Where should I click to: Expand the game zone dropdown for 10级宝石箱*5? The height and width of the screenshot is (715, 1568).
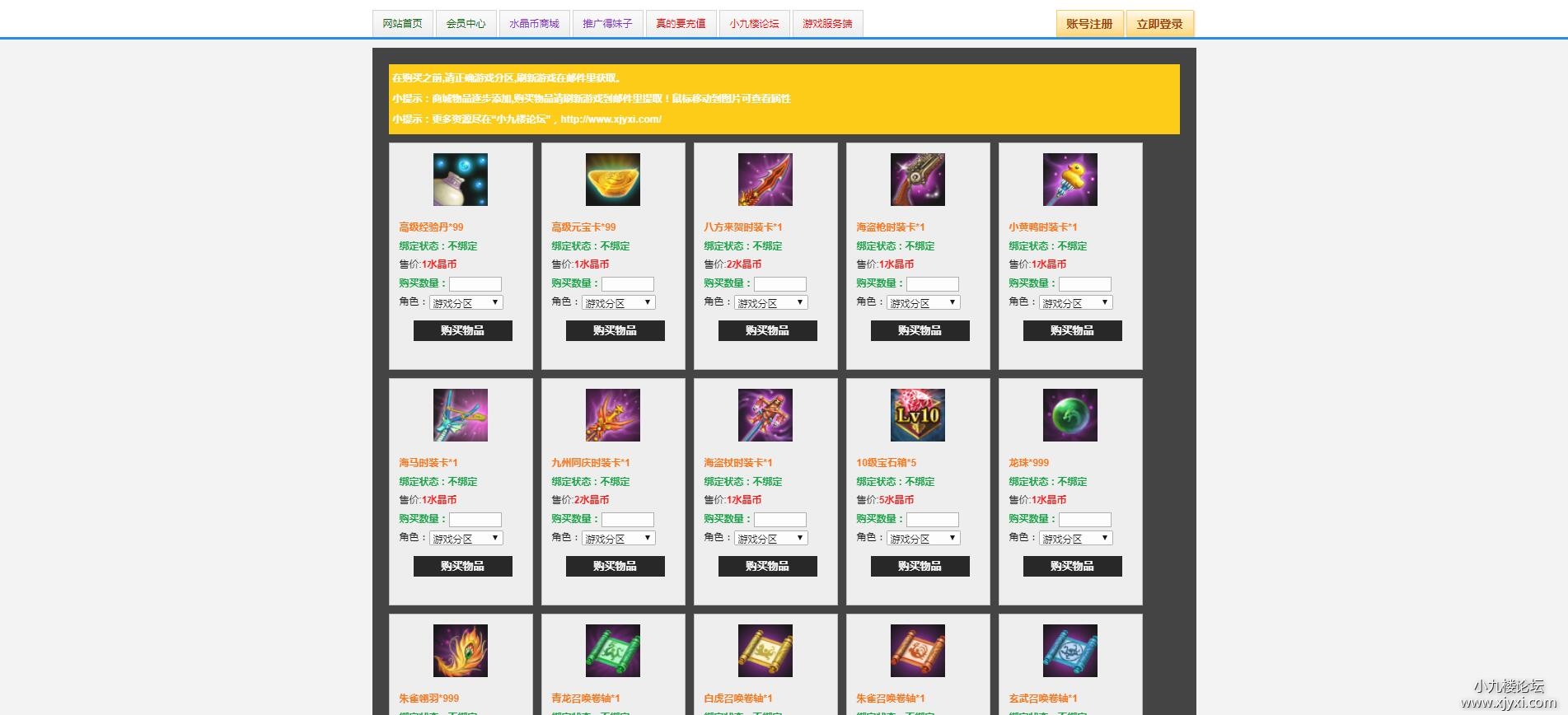tap(924, 539)
